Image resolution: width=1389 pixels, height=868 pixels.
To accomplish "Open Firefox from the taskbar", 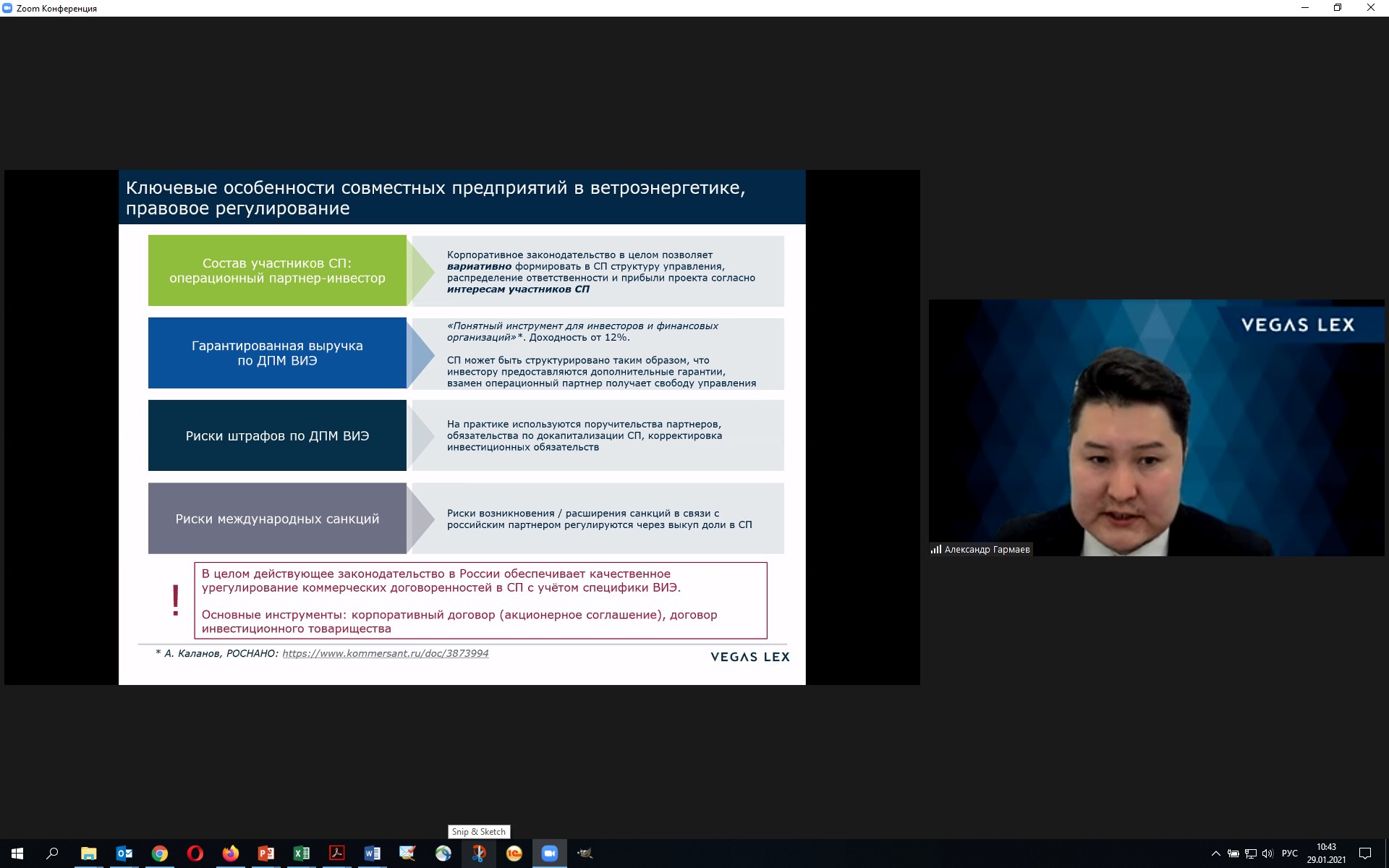I will pyautogui.click(x=231, y=854).
